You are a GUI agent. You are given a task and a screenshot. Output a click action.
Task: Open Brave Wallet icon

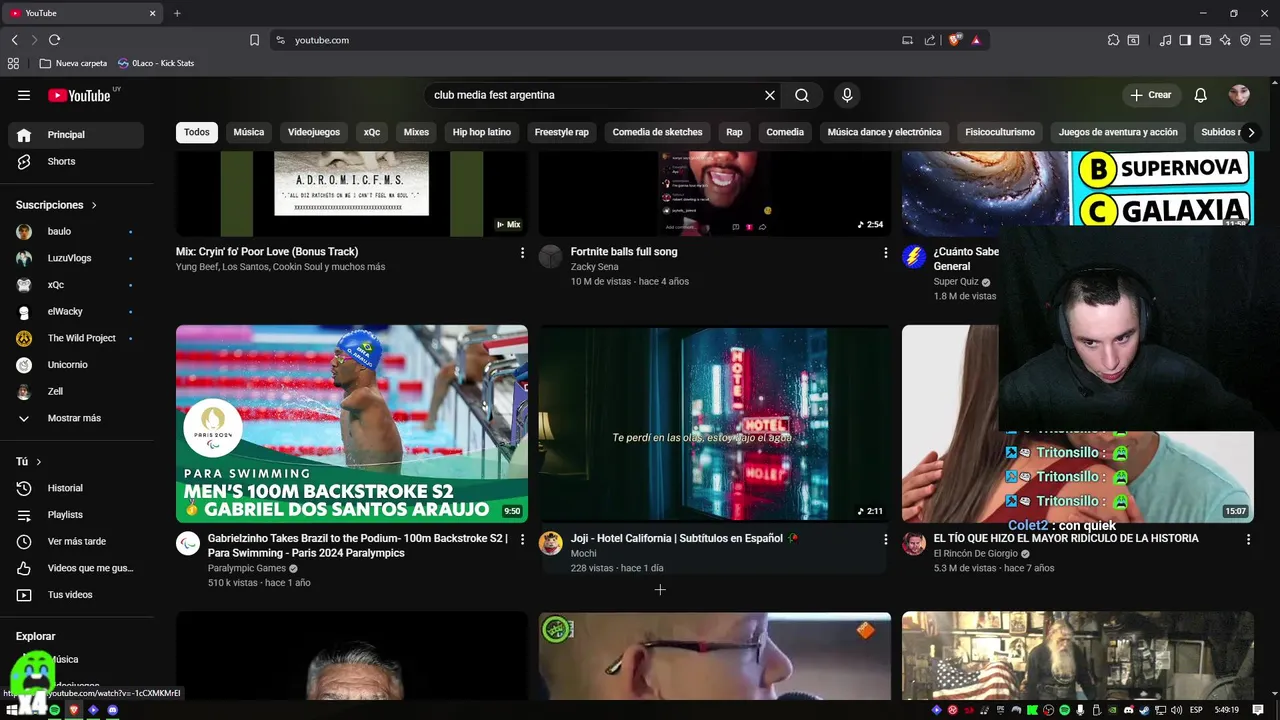click(x=1205, y=40)
